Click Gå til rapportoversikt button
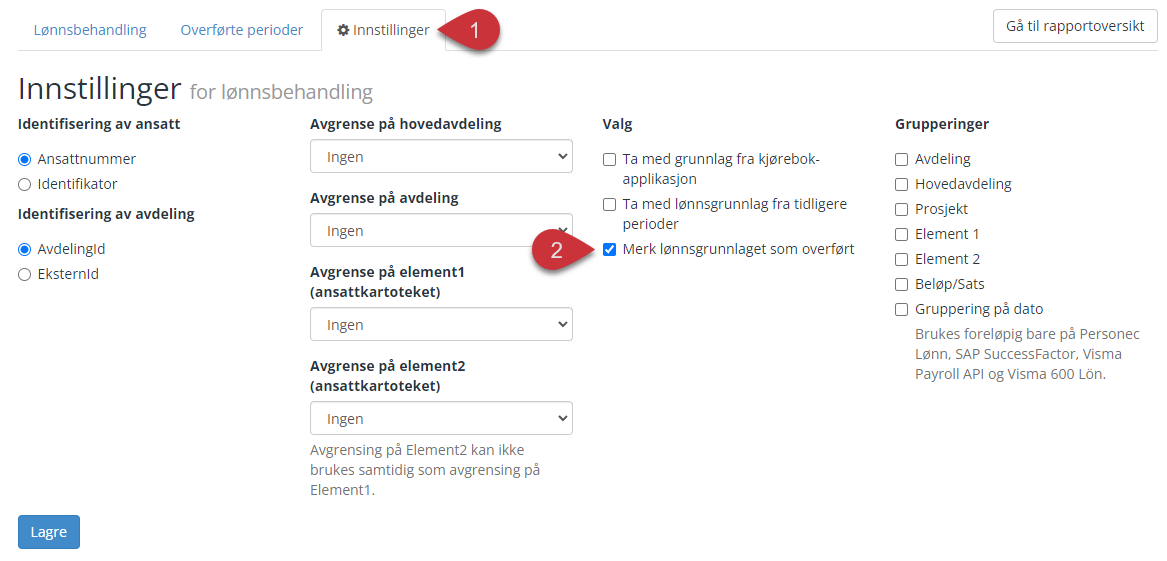Viewport: 1167px width, 561px height. (1075, 27)
